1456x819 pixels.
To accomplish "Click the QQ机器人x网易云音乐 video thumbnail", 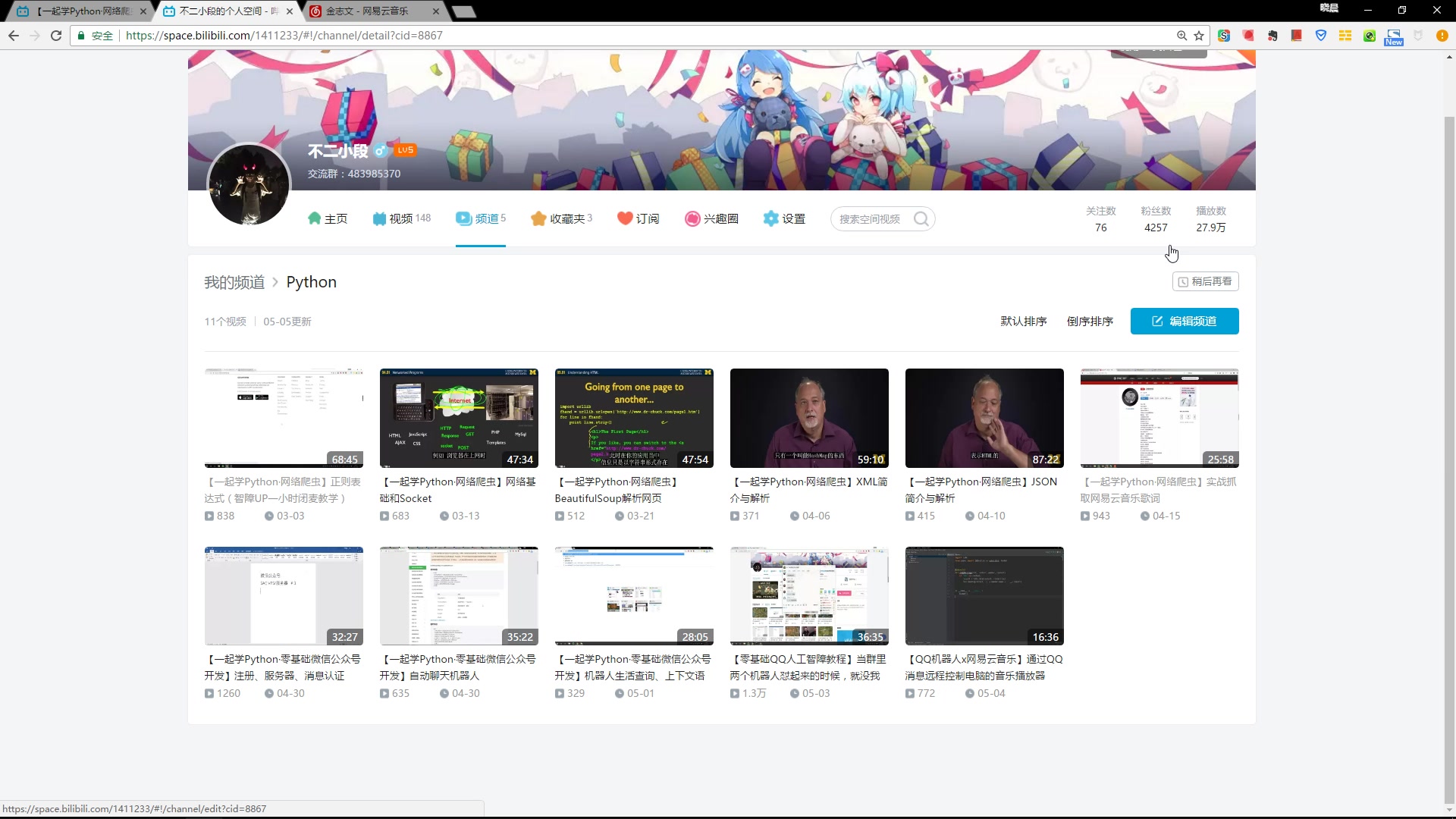I will coord(985,595).
